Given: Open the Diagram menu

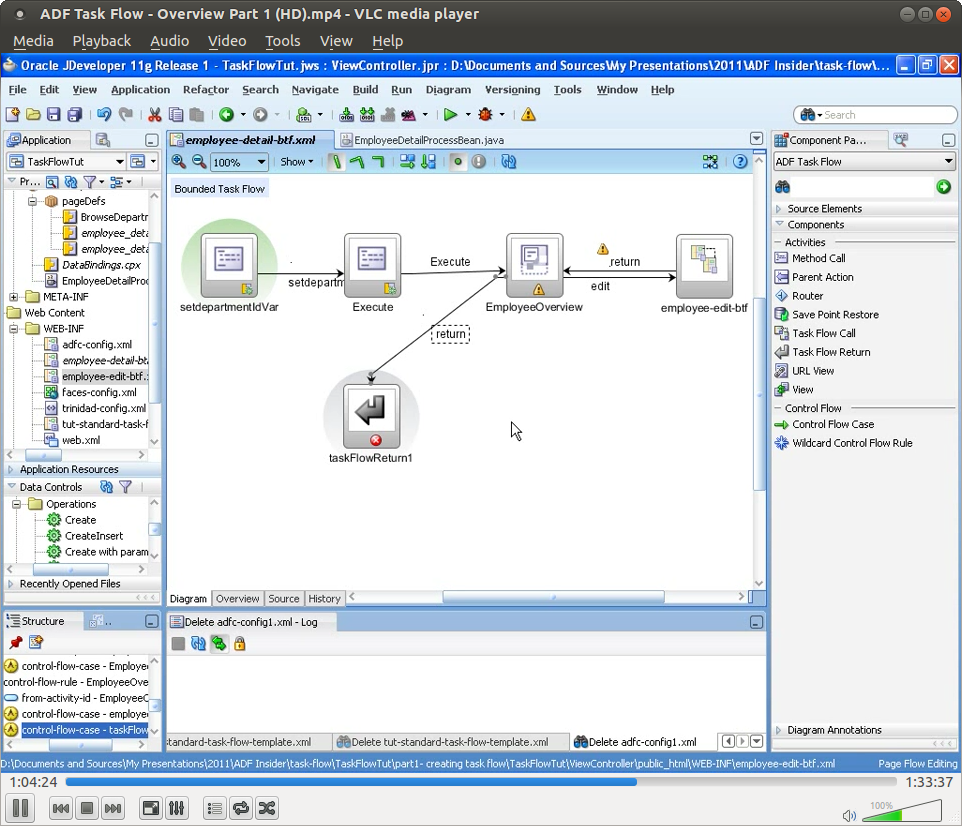Looking at the screenshot, I should click(x=448, y=89).
